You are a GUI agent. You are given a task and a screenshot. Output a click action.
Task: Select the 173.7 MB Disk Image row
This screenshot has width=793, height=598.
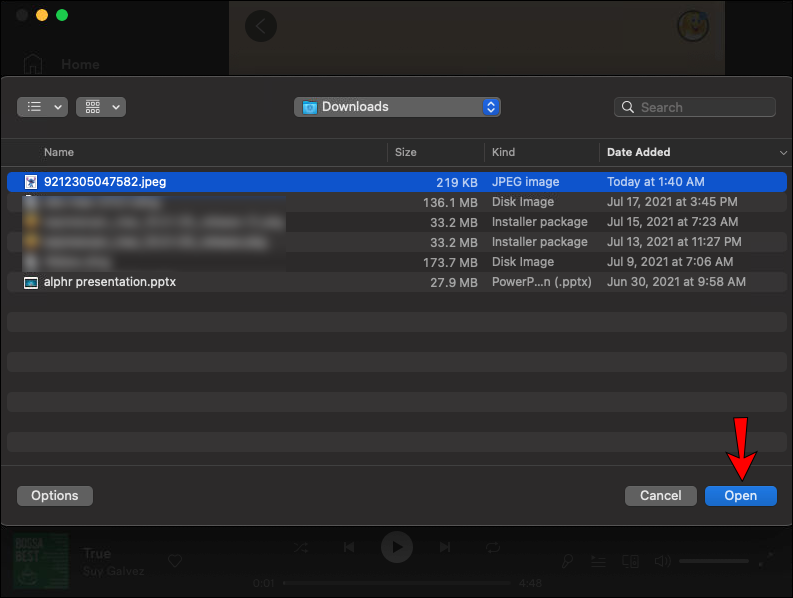click(397, 262)
